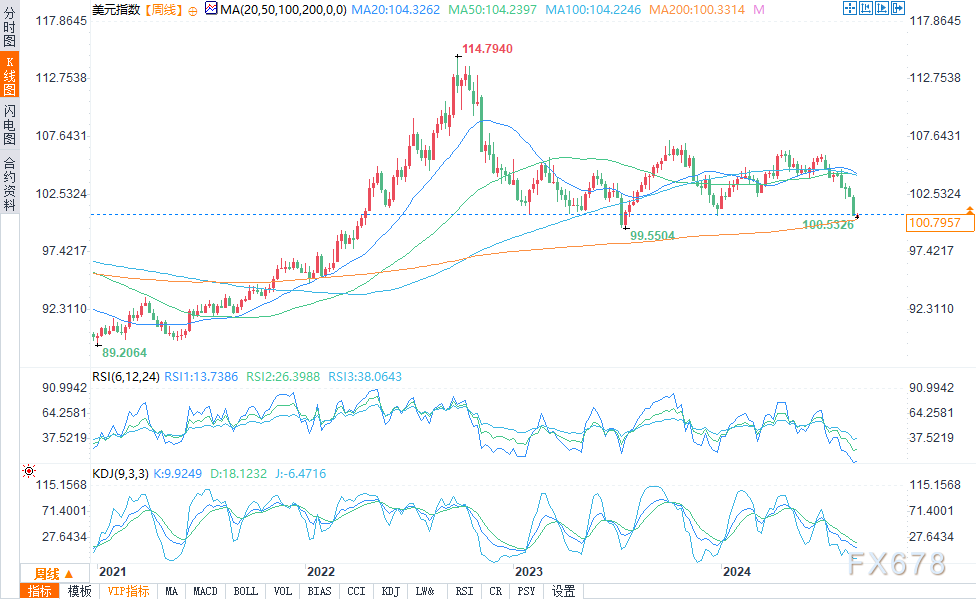Open the VIP指标 tab
Image resolution: width=976 pixels, height=599 pixels.
coord(128,591)
